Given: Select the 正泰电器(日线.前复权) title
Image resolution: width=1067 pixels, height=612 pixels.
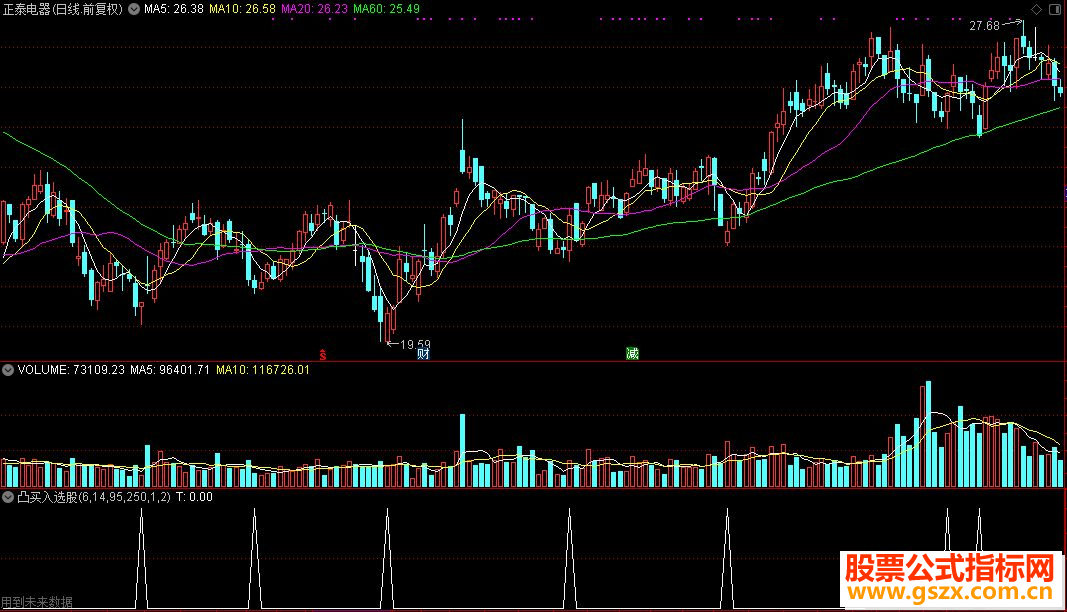Looking at the screenshot, I should click(x=63, y=9).
